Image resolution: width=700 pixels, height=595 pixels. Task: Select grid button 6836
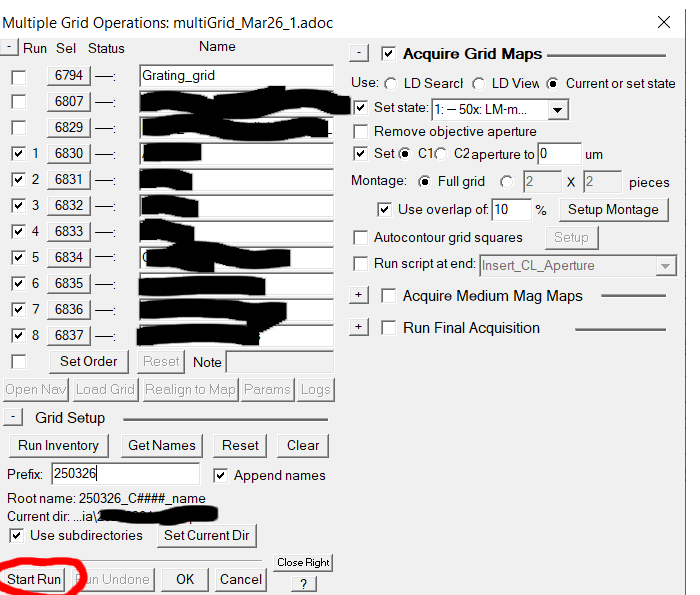[x=69, y=309]
